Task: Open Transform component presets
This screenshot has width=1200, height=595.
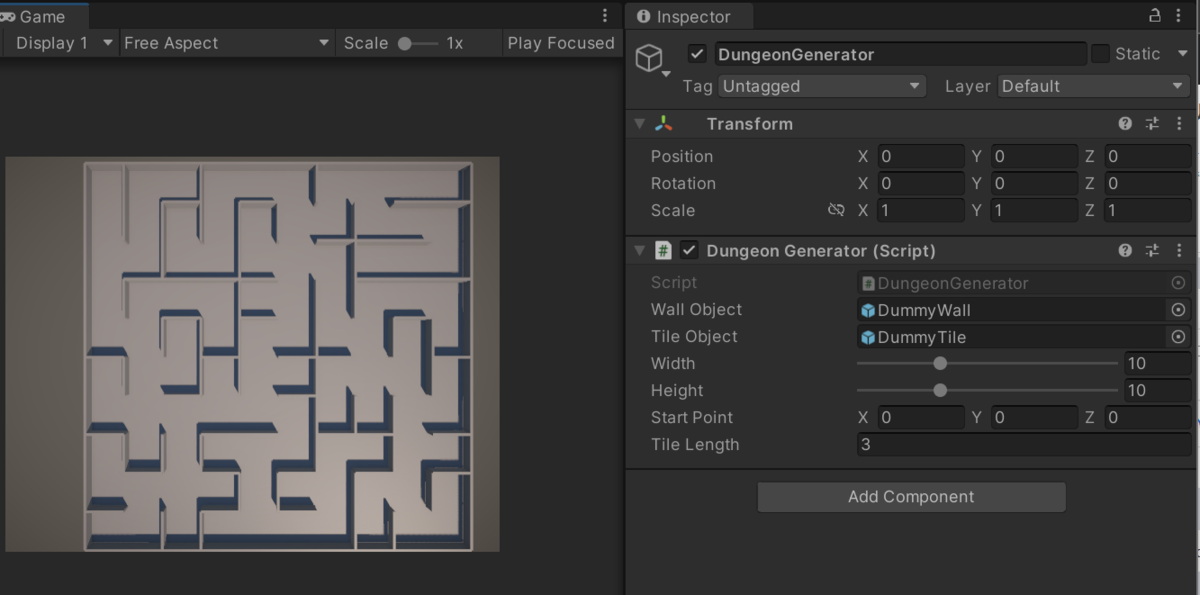Action: click(1152, 123)
